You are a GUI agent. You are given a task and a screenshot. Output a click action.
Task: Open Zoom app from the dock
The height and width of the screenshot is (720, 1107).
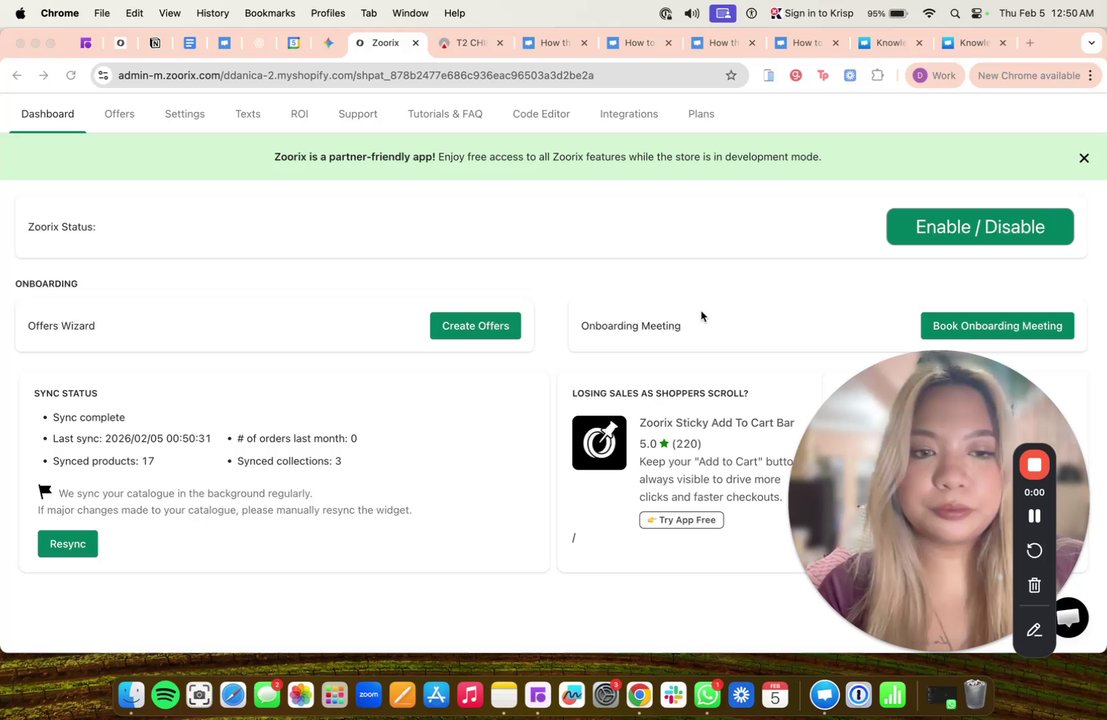(x=369, y=695)
